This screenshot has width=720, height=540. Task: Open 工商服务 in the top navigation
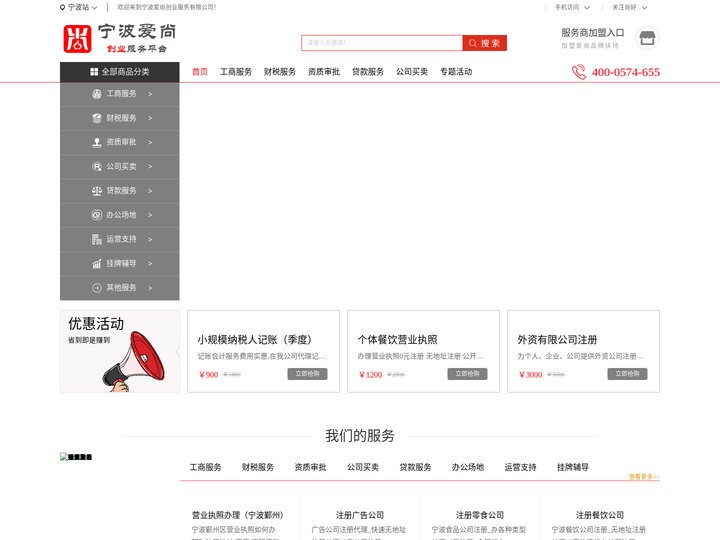click(x=236, y=72)
